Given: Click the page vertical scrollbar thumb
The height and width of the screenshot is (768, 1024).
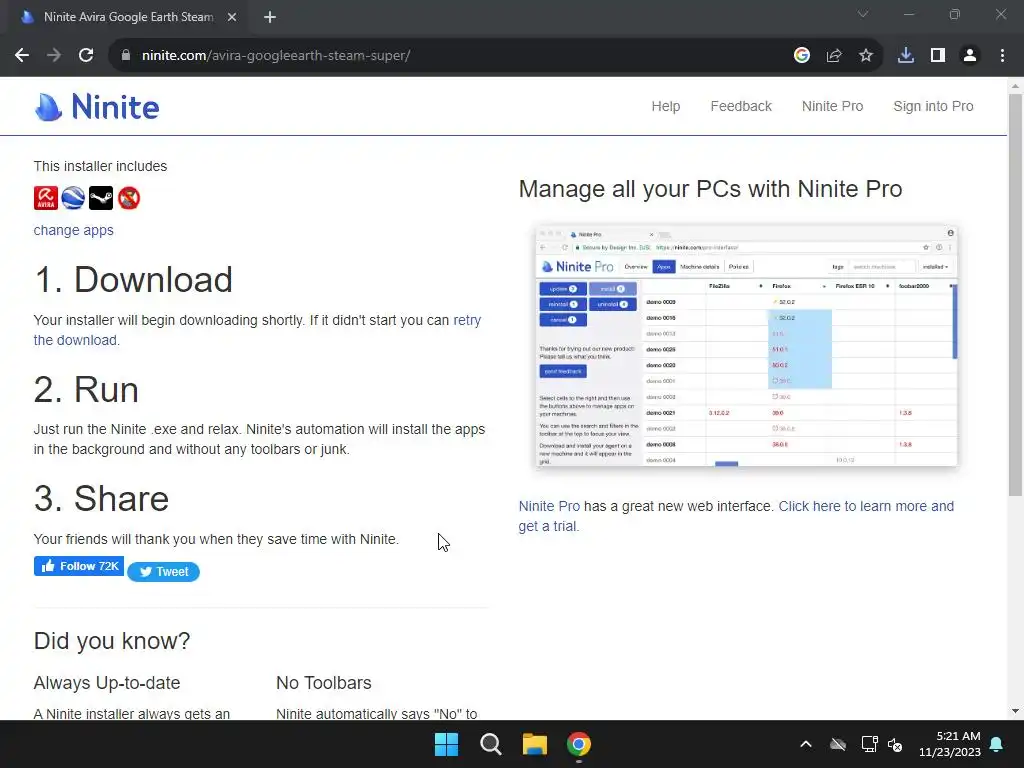Looking at the screenshot, I should [1015, 294].
